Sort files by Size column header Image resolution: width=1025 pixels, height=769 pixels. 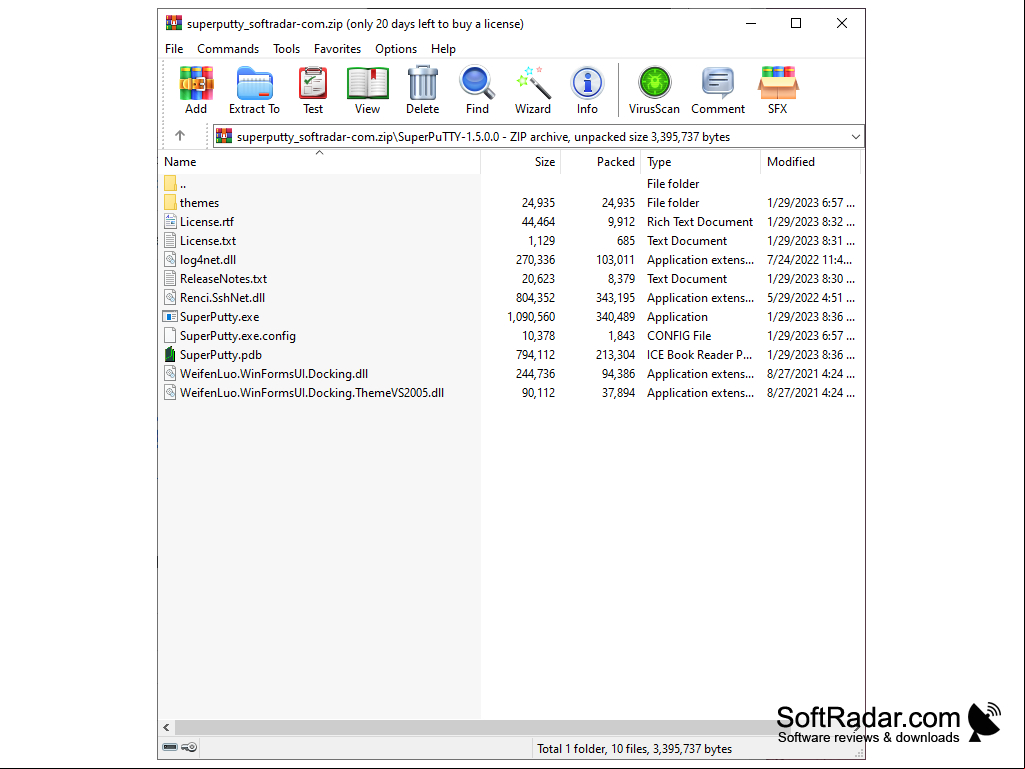point(521,162)
